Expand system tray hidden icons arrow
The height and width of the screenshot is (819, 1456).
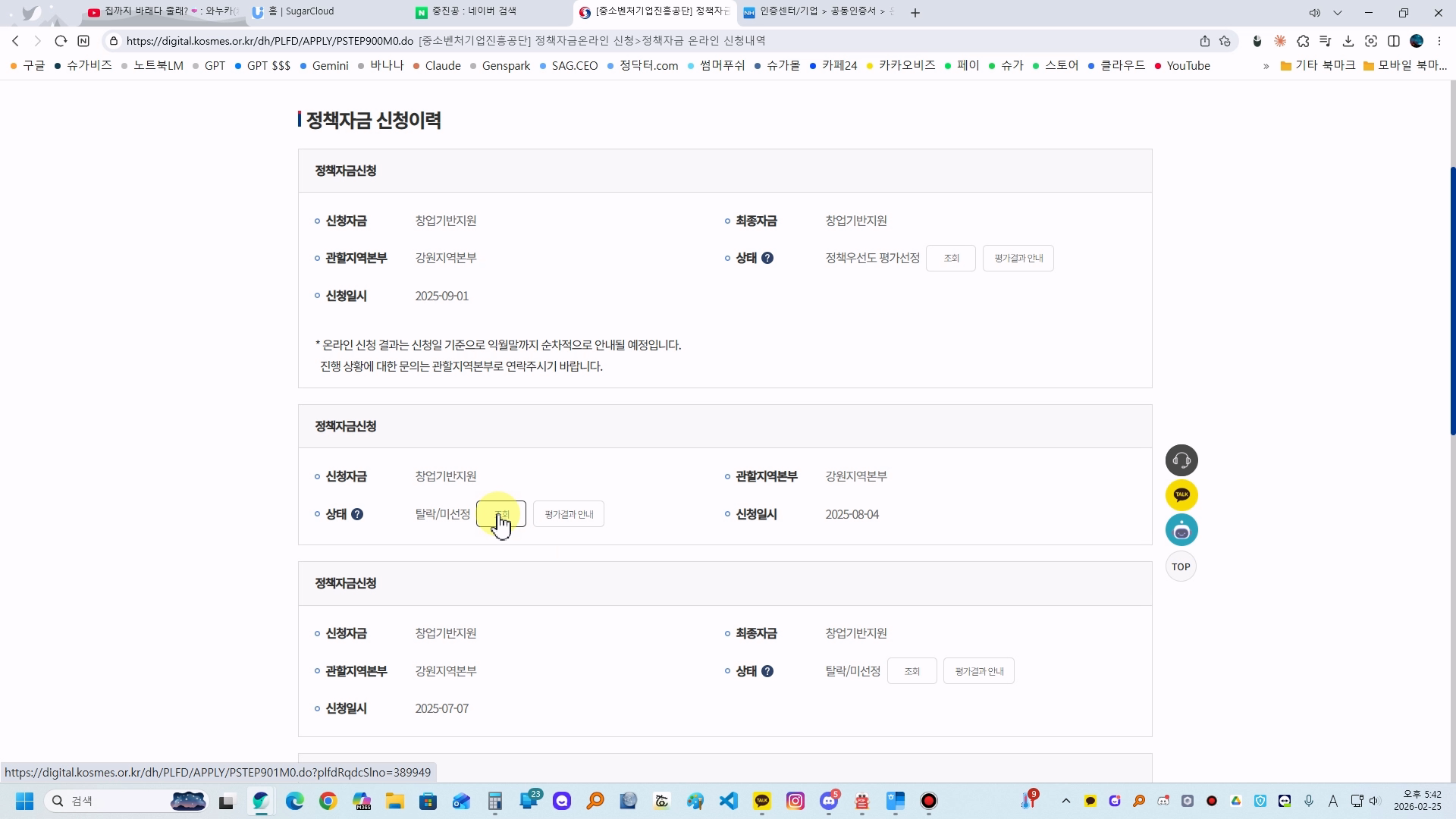(x=1065, y=801)
